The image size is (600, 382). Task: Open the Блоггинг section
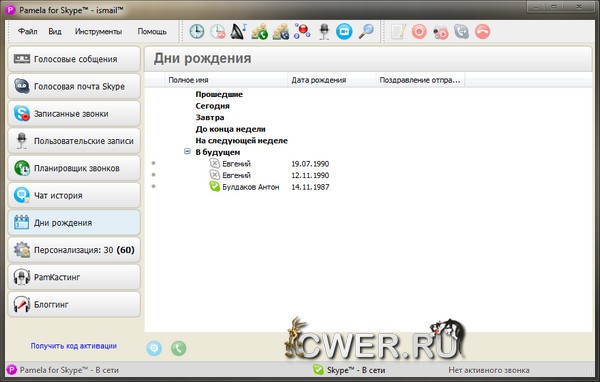74,304
